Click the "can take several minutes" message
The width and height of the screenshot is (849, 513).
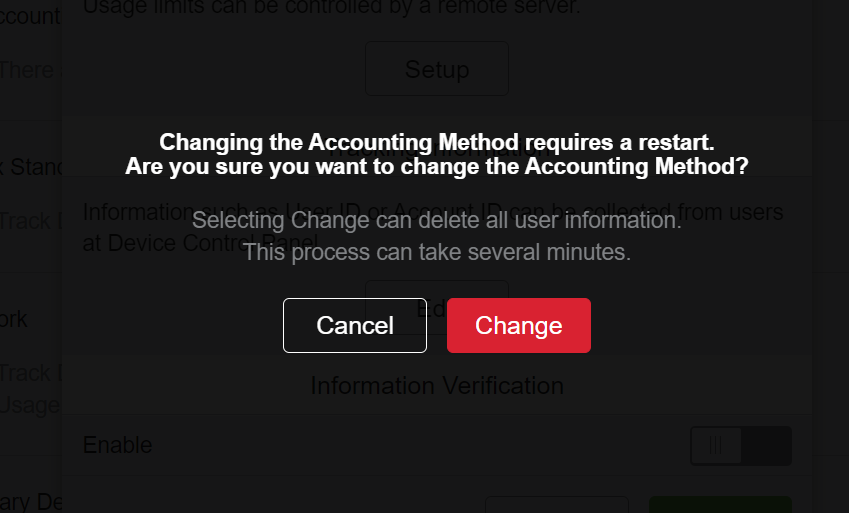(x=437, y=252)
